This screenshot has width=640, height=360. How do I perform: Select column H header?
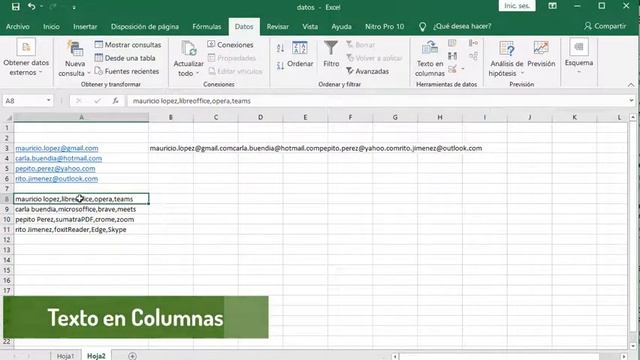click(440, 117)
